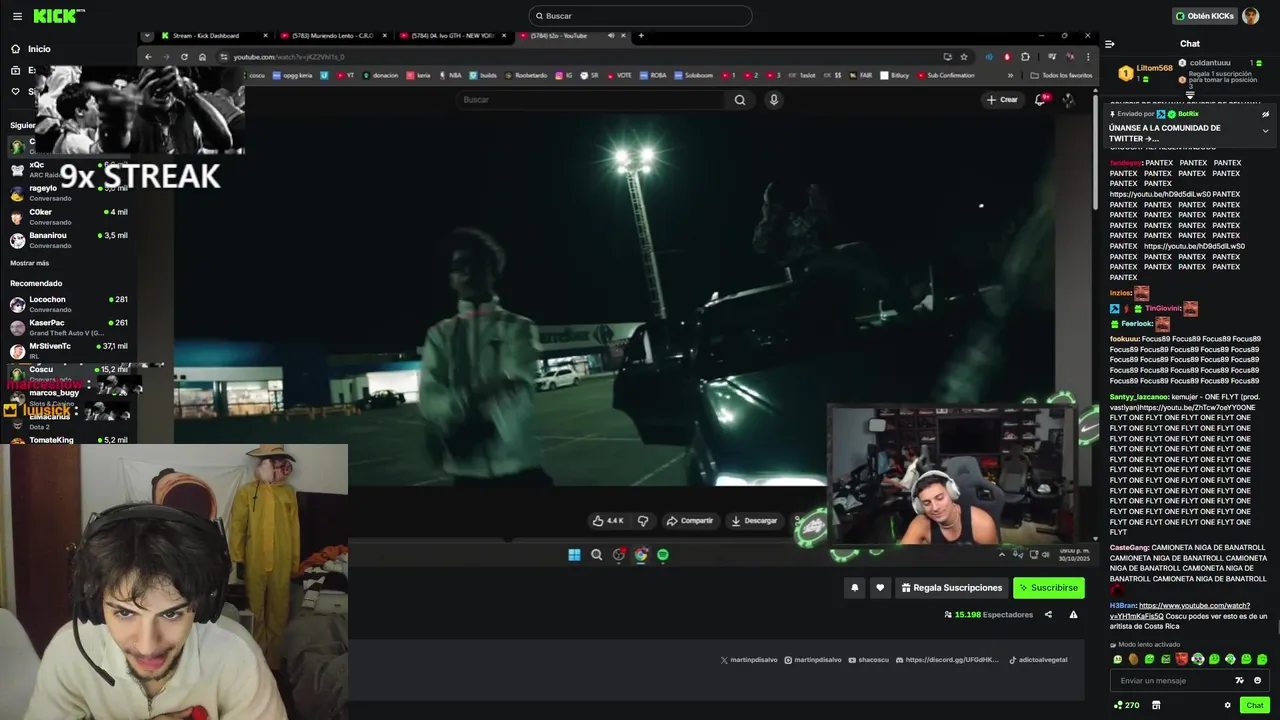
Task: Insert the potato emote from quick emotes
Action: (1133, 659)
